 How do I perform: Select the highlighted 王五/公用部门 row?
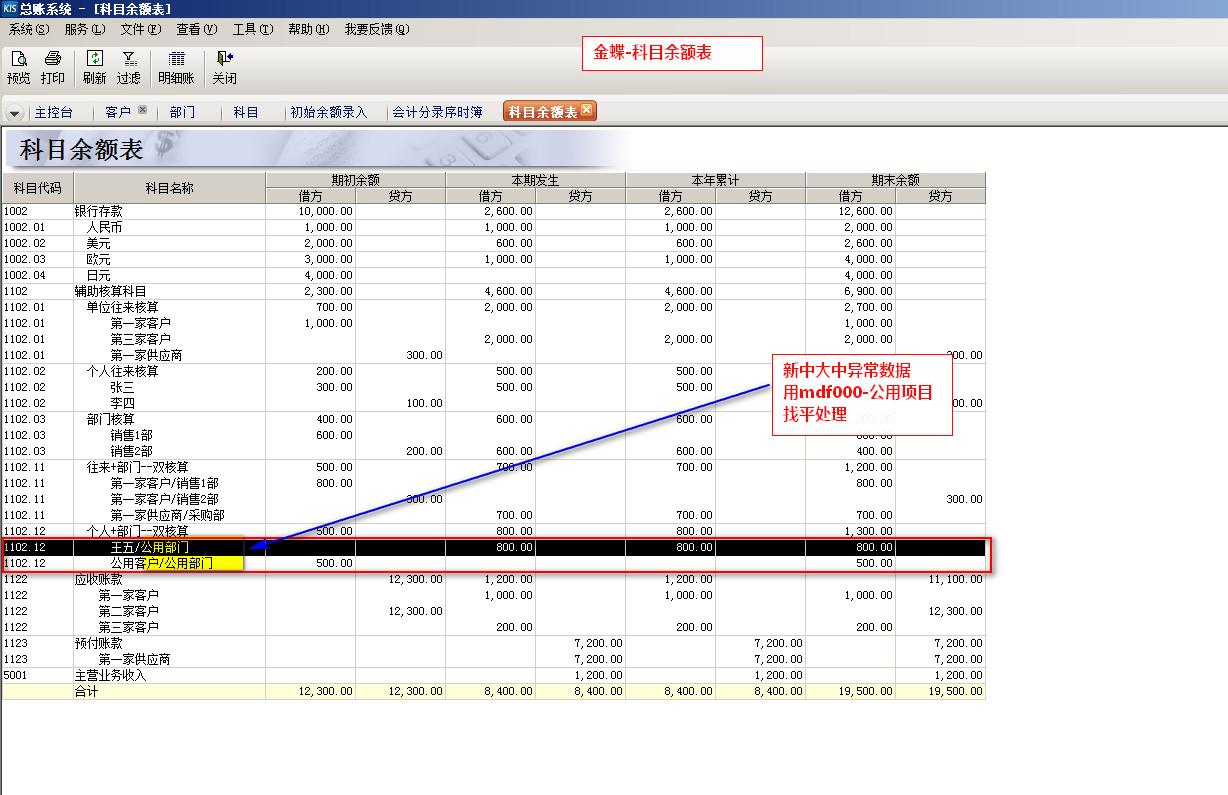point(149,548)
